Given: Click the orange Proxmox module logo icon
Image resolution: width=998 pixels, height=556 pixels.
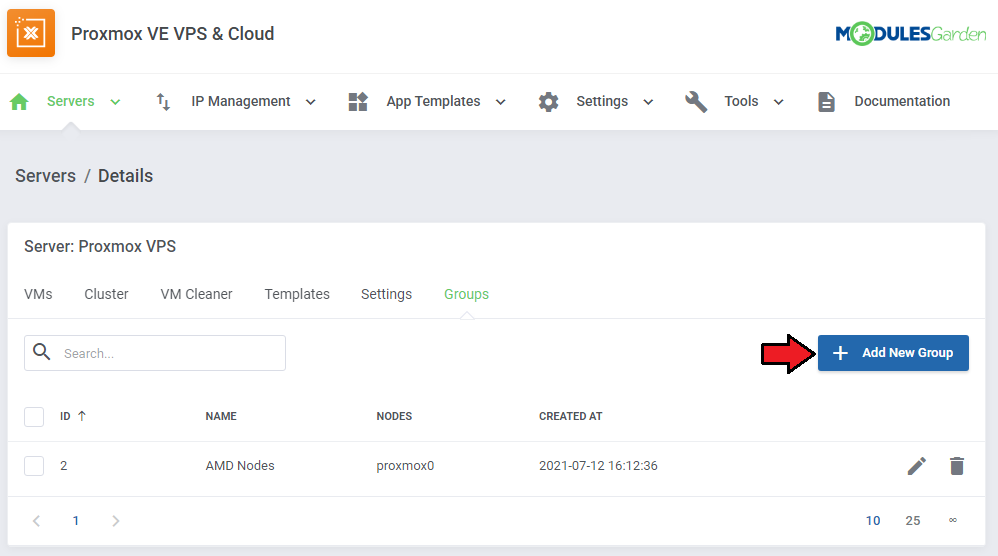Looking at the screenshot, I should click(x=31, y=33).
